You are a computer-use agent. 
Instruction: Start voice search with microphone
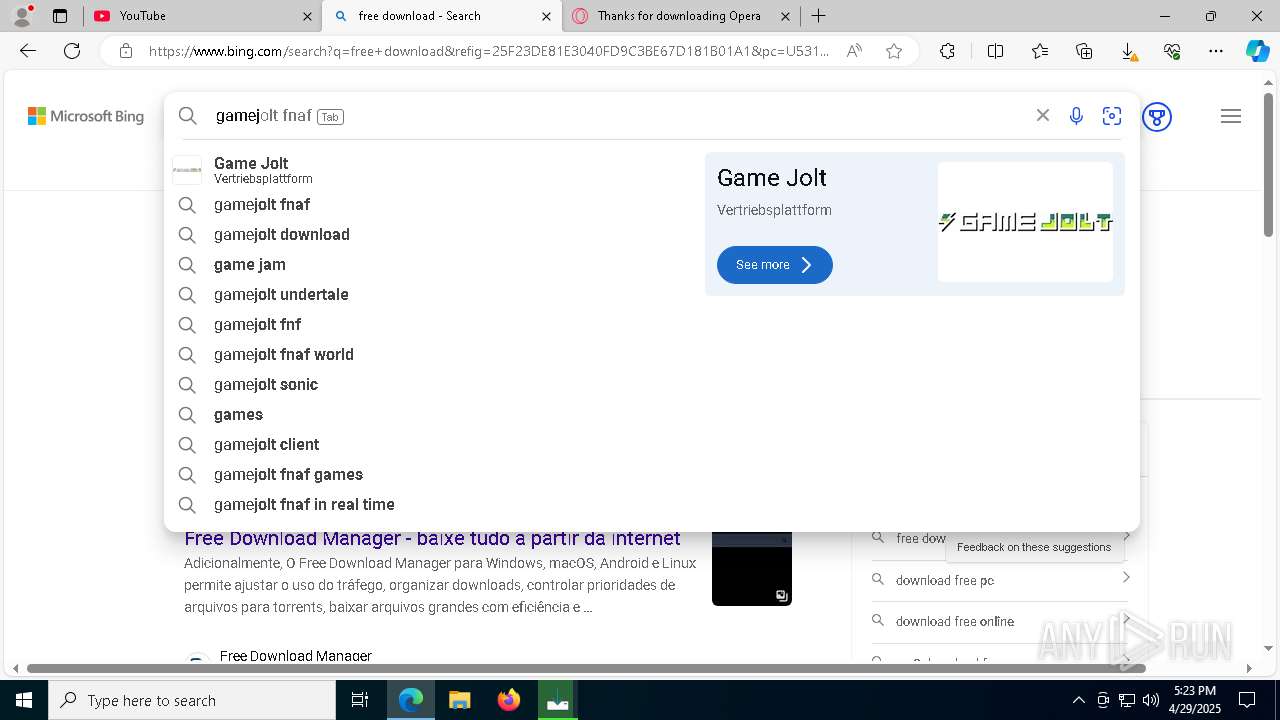coord(1076,116)
